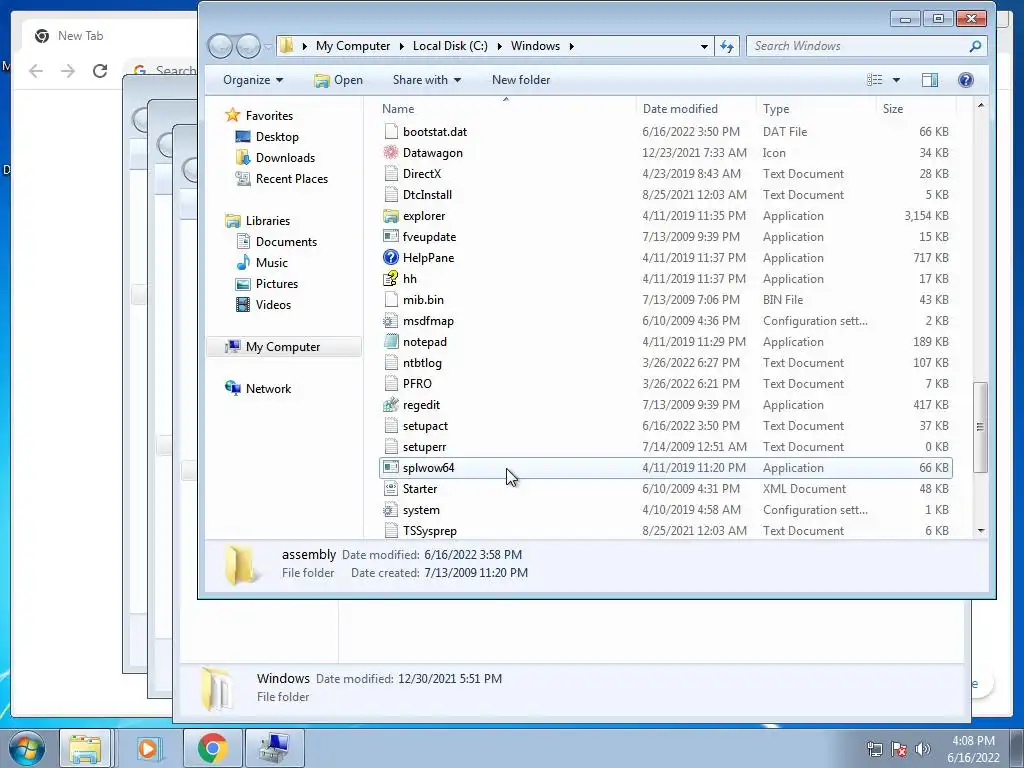Screen dimensions: 1024x768
Task: Click the file list vertical scrollbar thumb
Action: [x=980, y=427]
